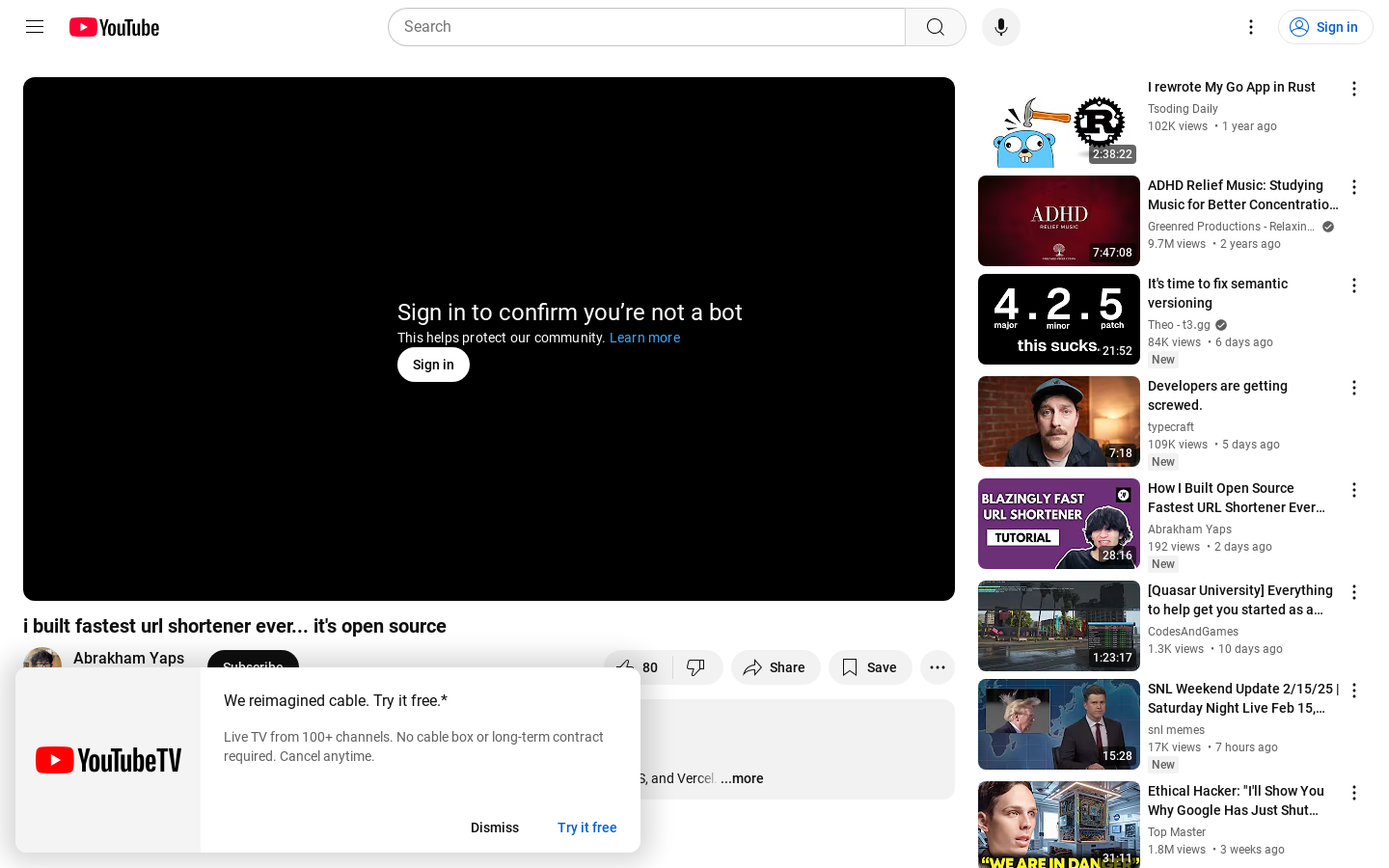The height and width of the screenshot is (868, 1389).
Task: Open Blazingly Fast URL Shortener thumbnail
Action: [1059, 524]
